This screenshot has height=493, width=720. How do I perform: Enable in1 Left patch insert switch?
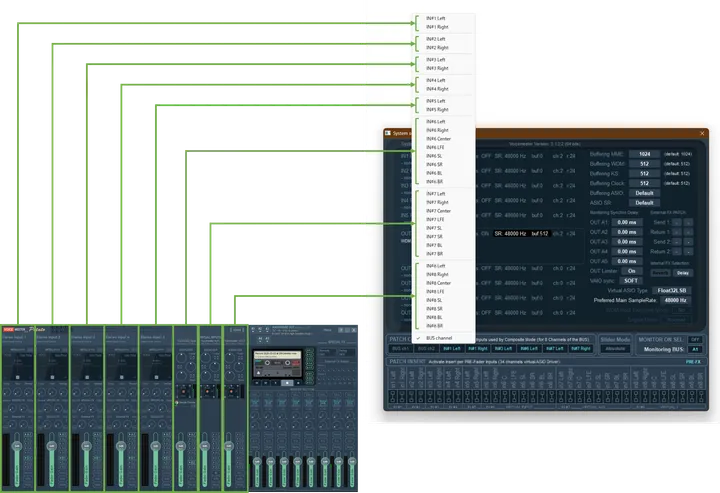pos(393,397)
